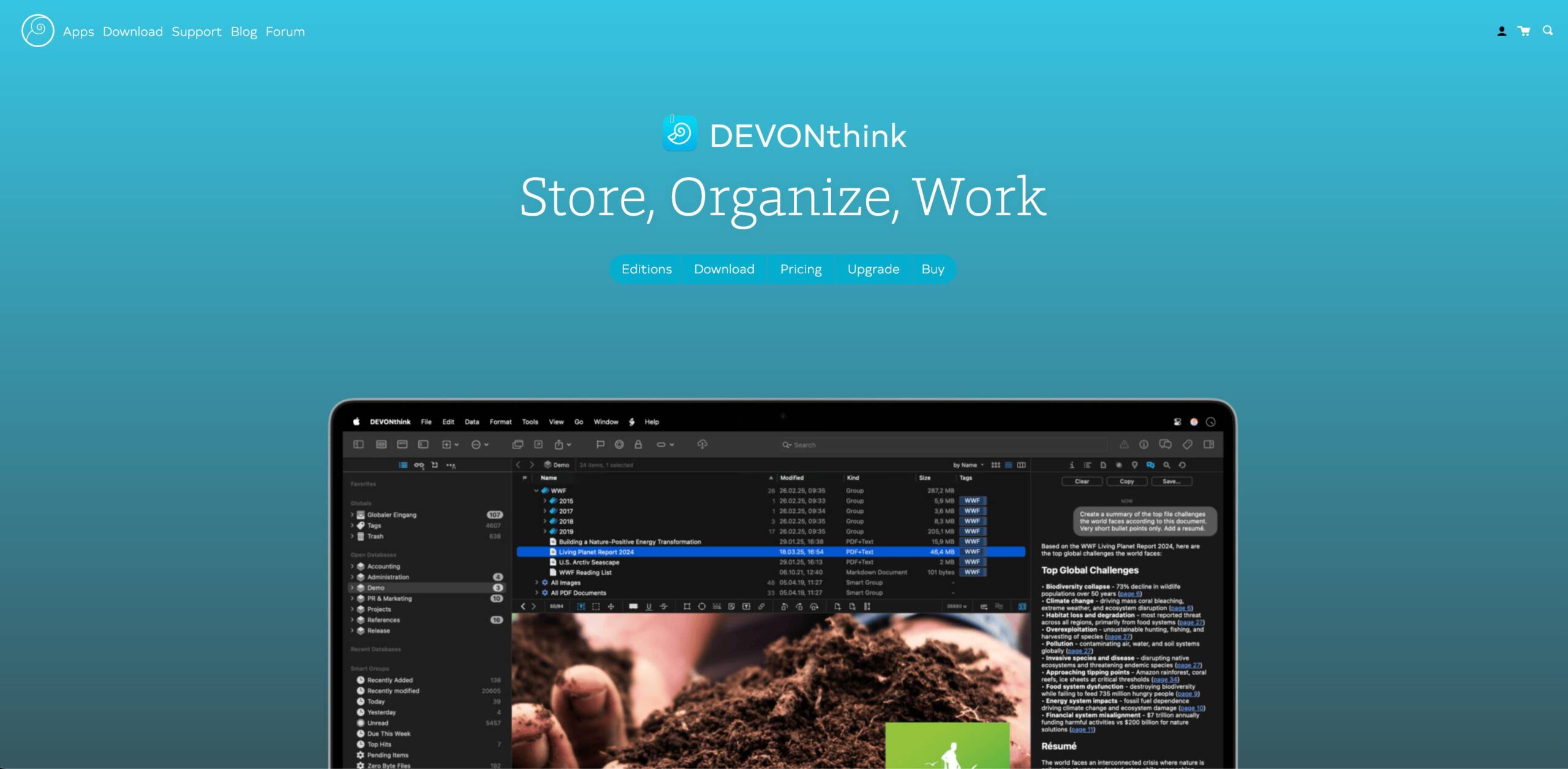Click the PDF highlight annotation tool
1568x769 pixels.
pos(633,606)
